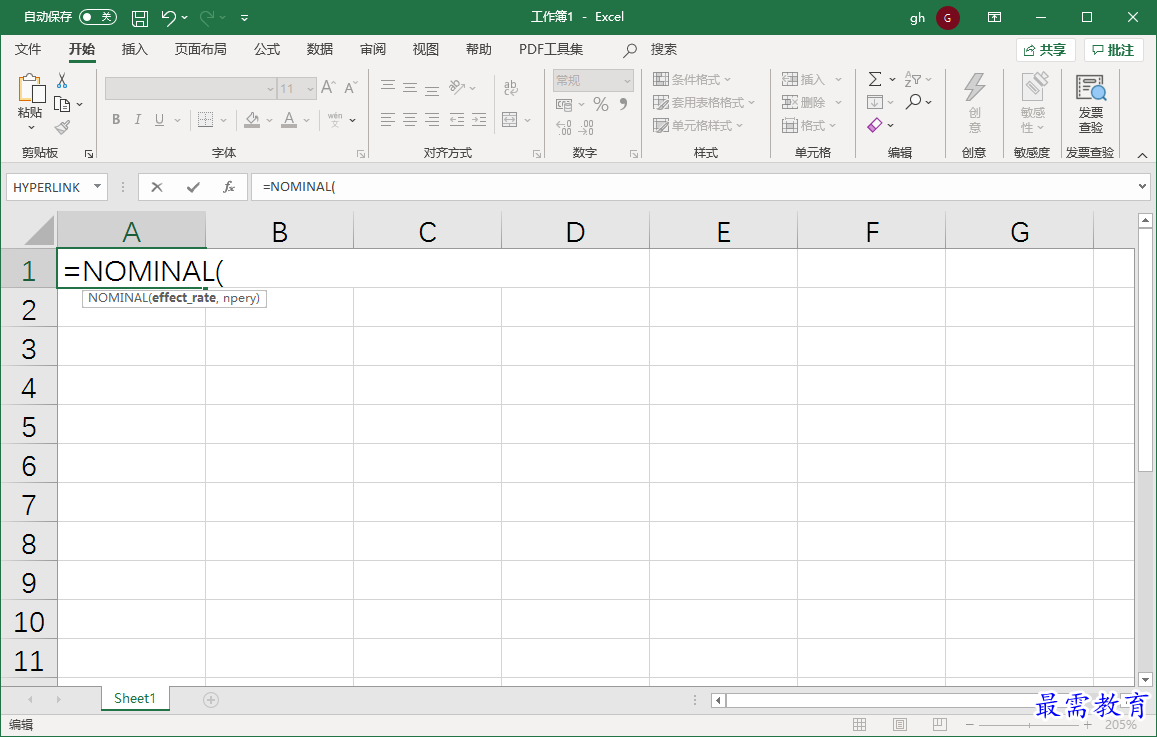Select the Sheet1 tab

135,699
